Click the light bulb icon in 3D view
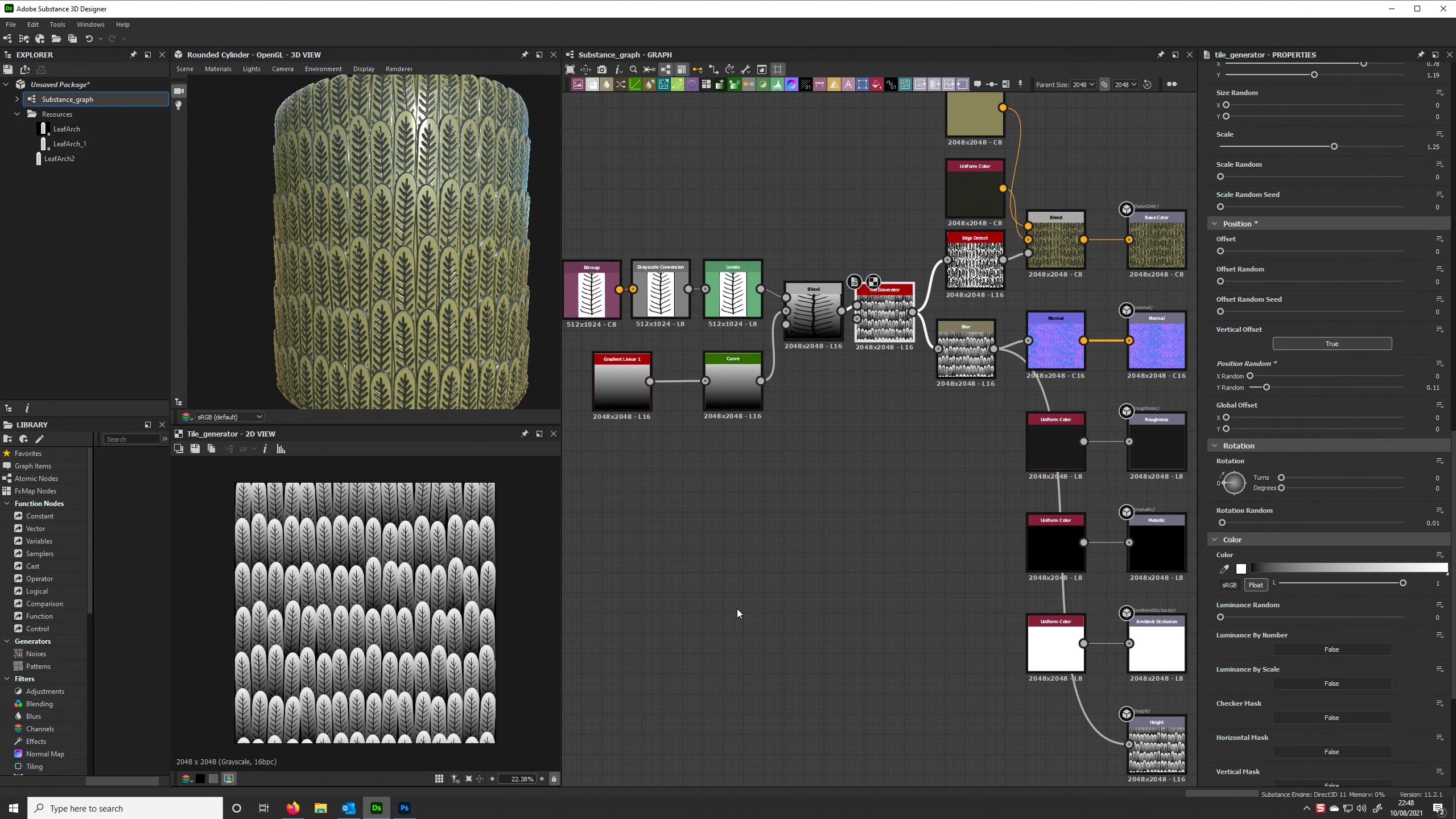The image size is (1456, 819). (179, 106)
